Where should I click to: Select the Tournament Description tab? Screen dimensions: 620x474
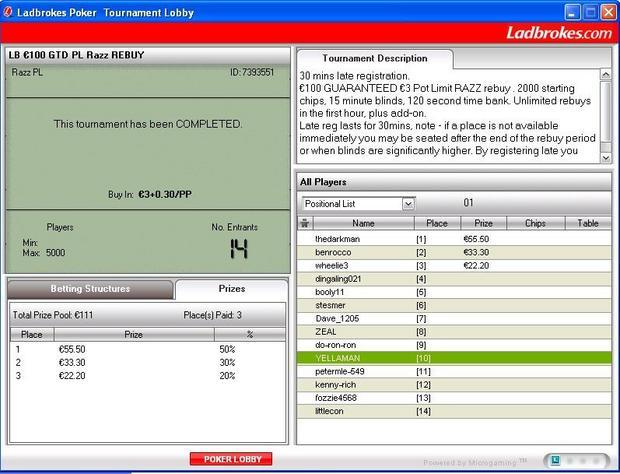[x=375, y=59]
